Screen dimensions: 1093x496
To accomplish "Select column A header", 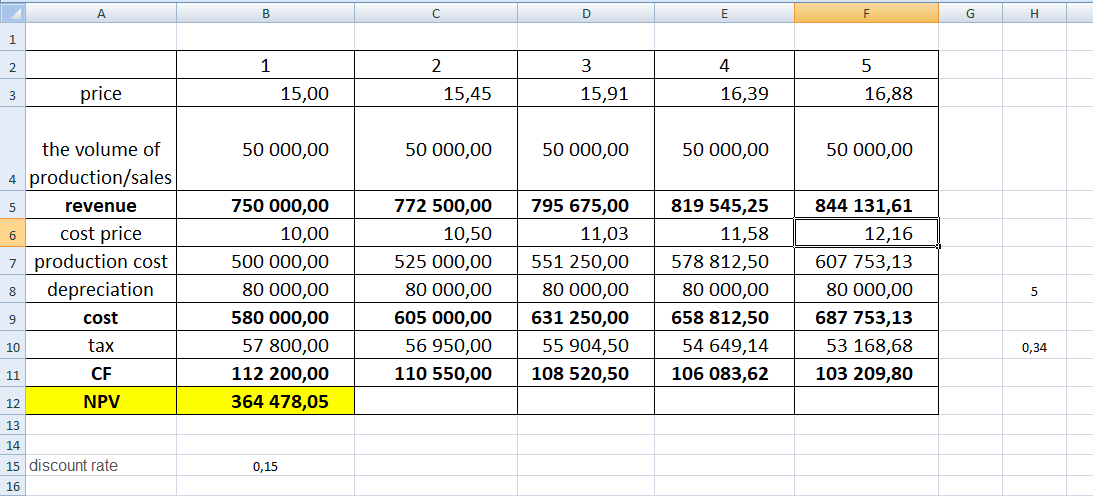I will point(101,12).
